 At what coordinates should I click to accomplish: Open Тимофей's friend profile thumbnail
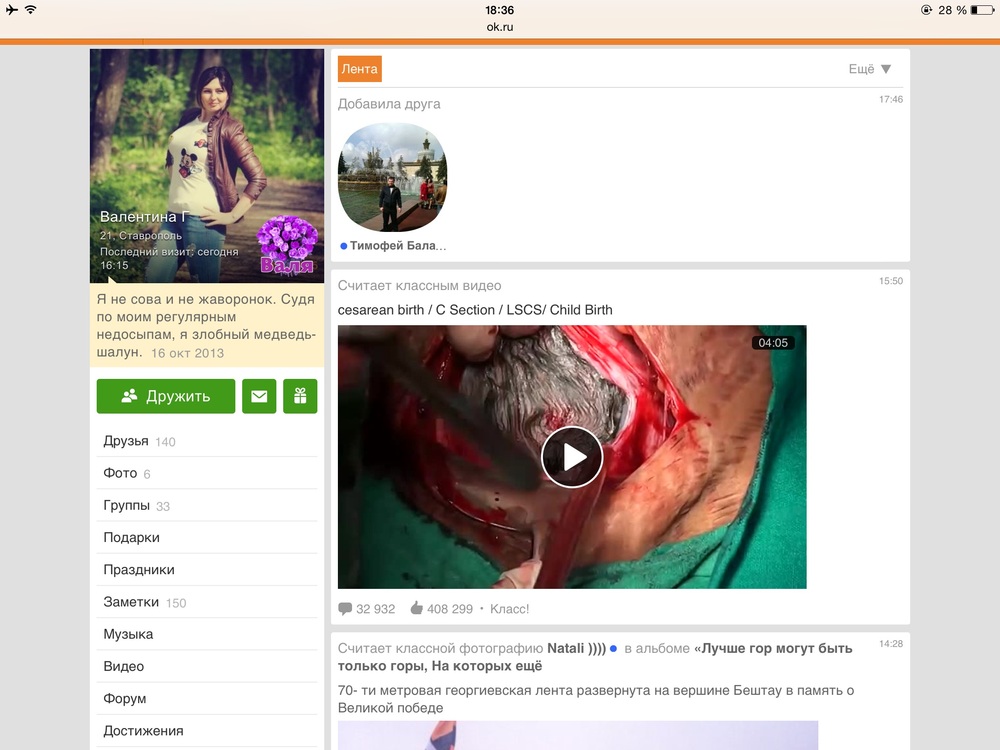[392, 178]
